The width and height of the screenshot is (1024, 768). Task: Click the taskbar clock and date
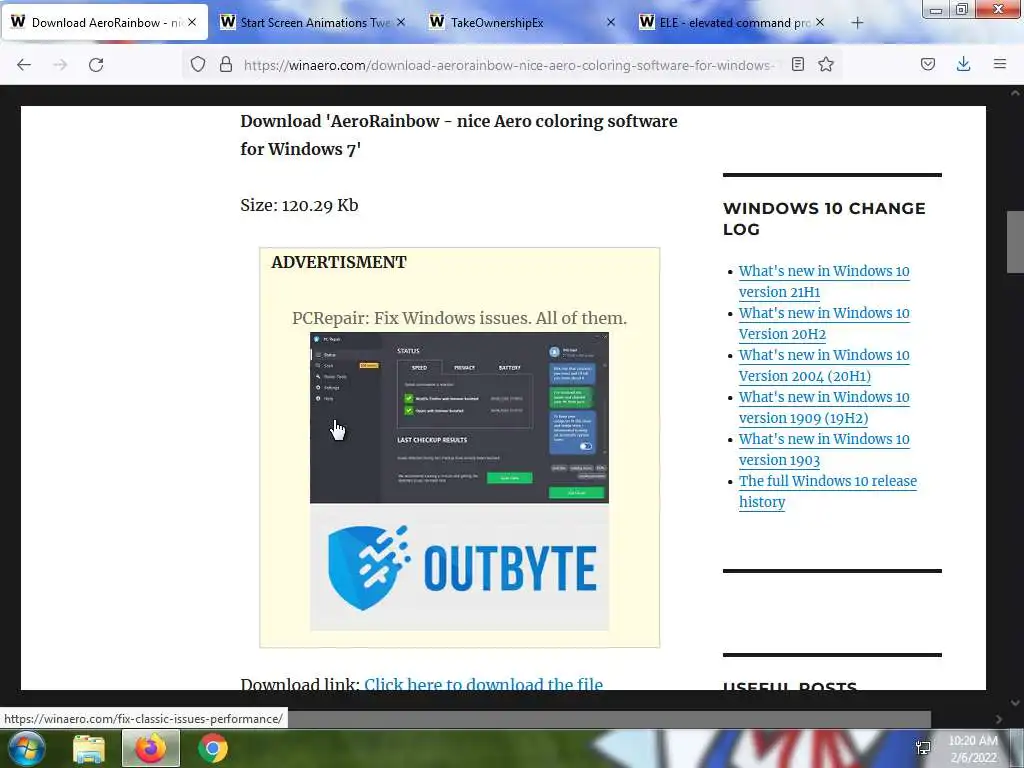point(973,749)
